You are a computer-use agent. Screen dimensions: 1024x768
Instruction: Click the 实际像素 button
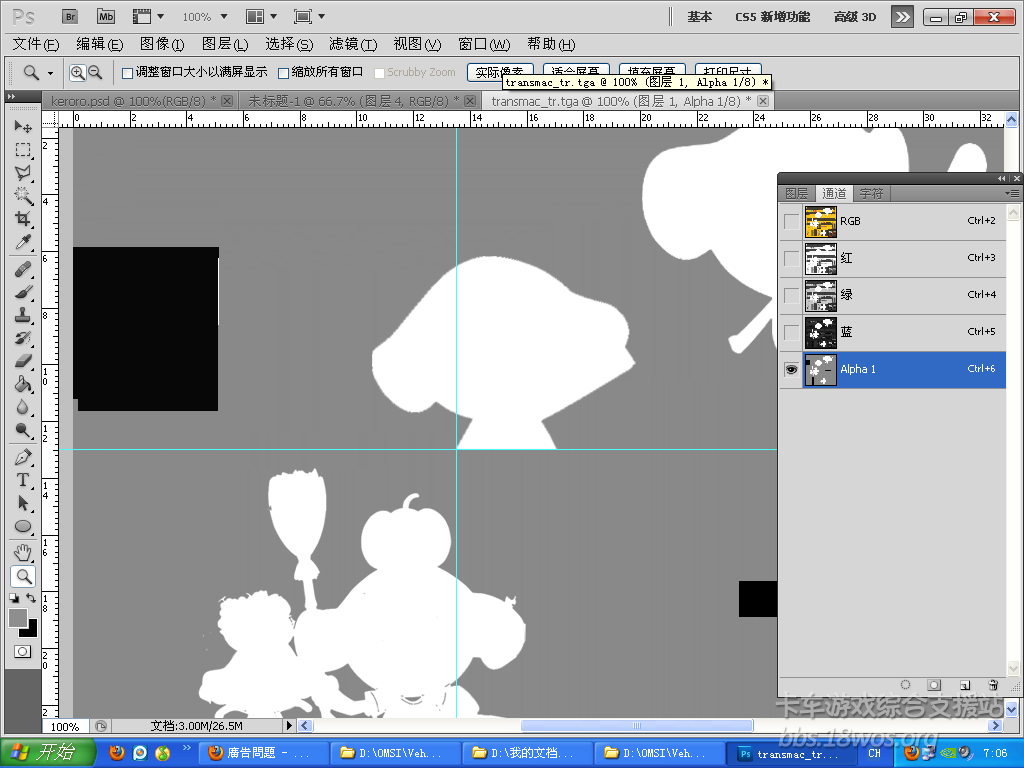500,72
